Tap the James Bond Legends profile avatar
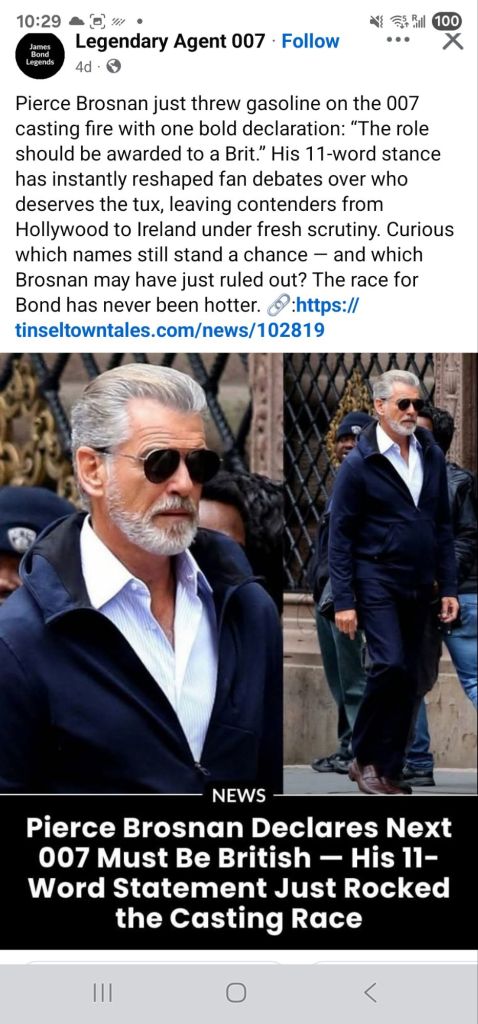478x1024 pixels. (x=40, y=55)
